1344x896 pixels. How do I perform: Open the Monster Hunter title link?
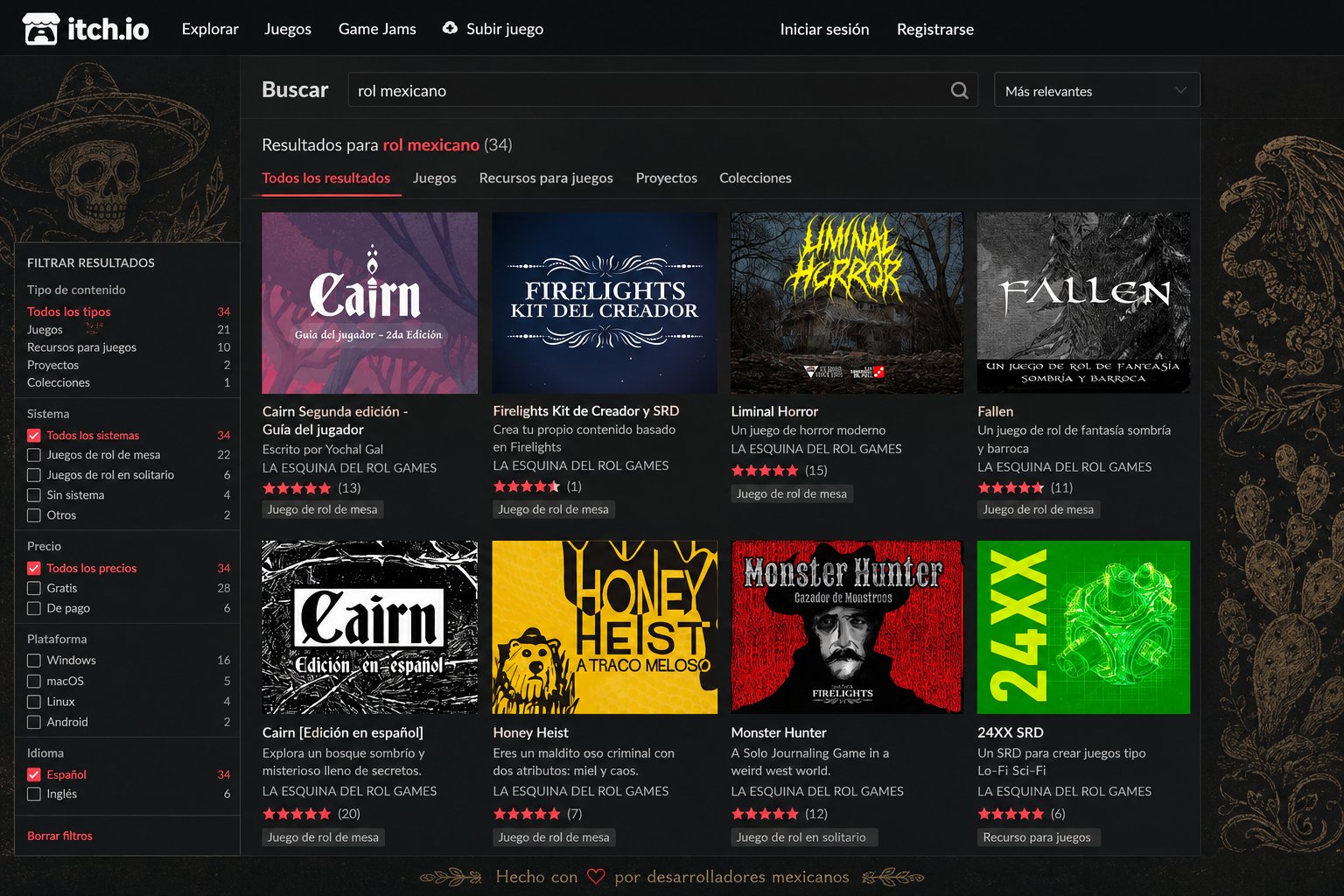pyautogui.click(x=779, y=732)
